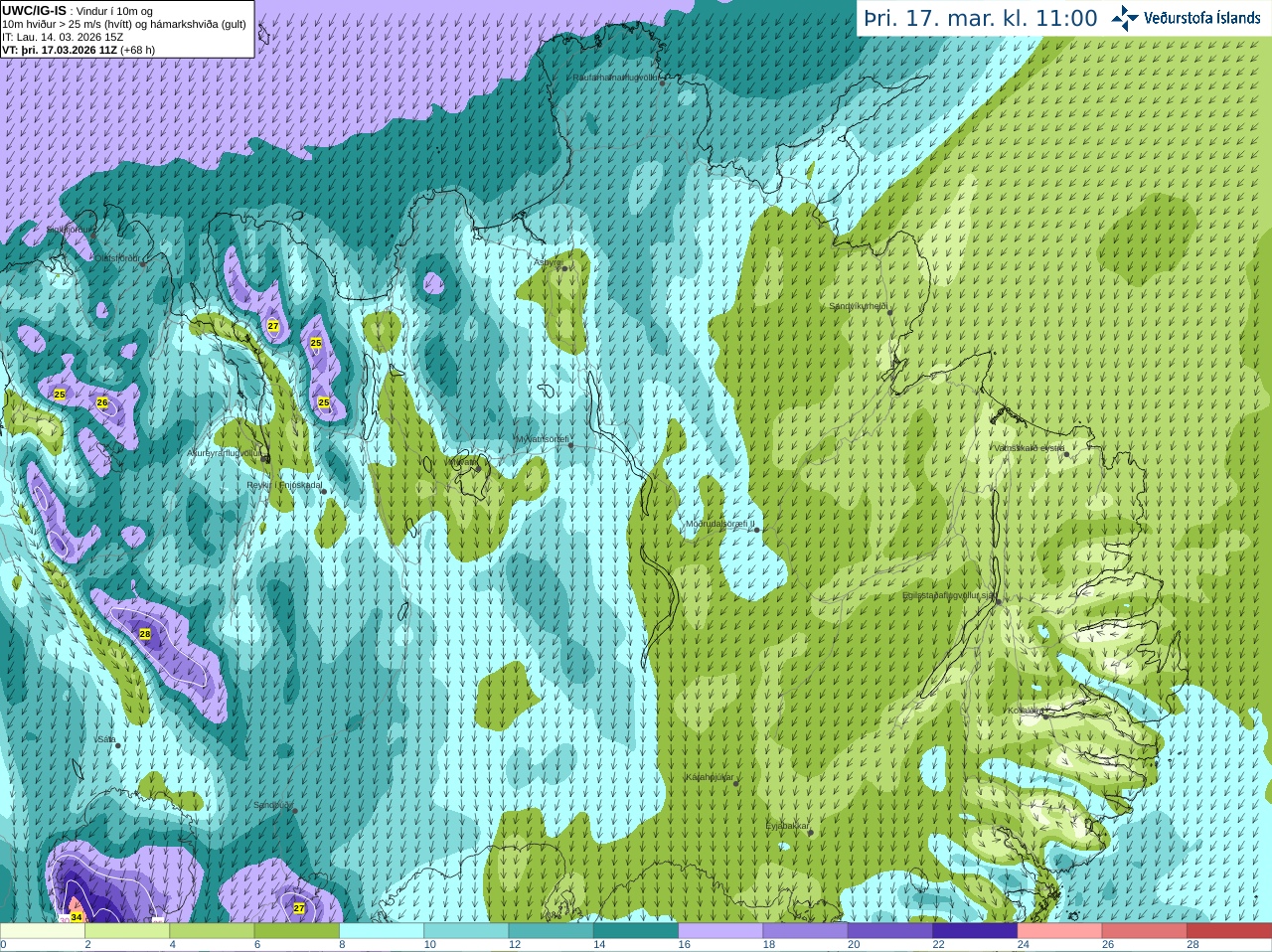Image resolution: width=1272 pixels, height=952 pixels.
Task: Pick the 24–26 m/s legend swatch
Action: [x=1060, y=931]
